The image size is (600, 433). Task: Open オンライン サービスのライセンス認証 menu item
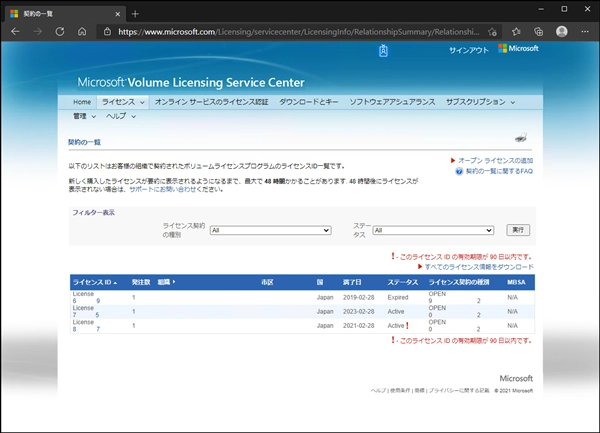click(211, 102)
